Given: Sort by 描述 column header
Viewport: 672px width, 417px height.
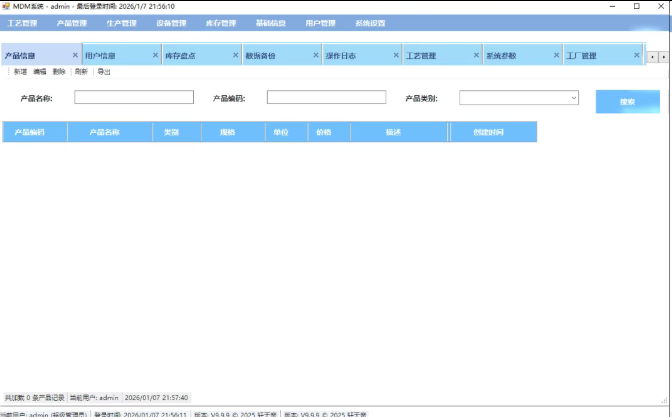Looking at the screenshot, I should [399, 132].
